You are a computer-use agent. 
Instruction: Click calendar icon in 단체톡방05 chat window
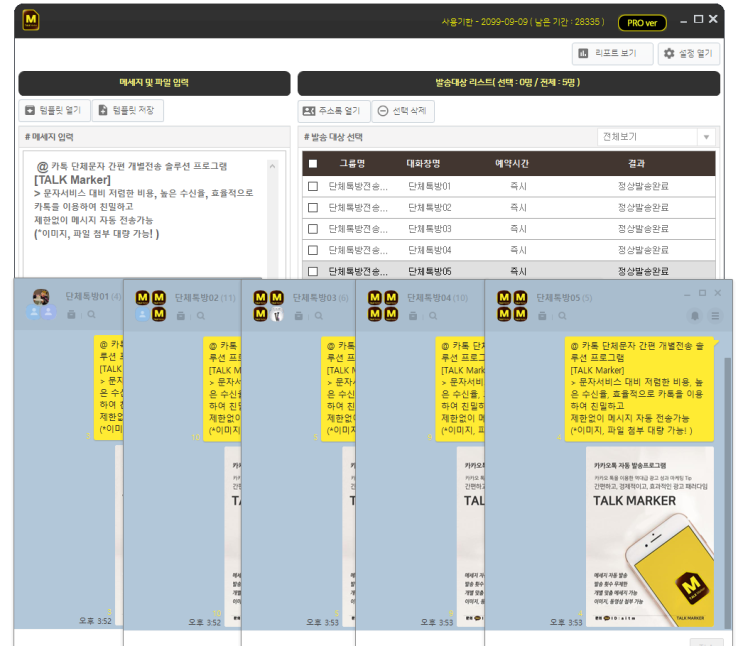click(x=542, y=316)
